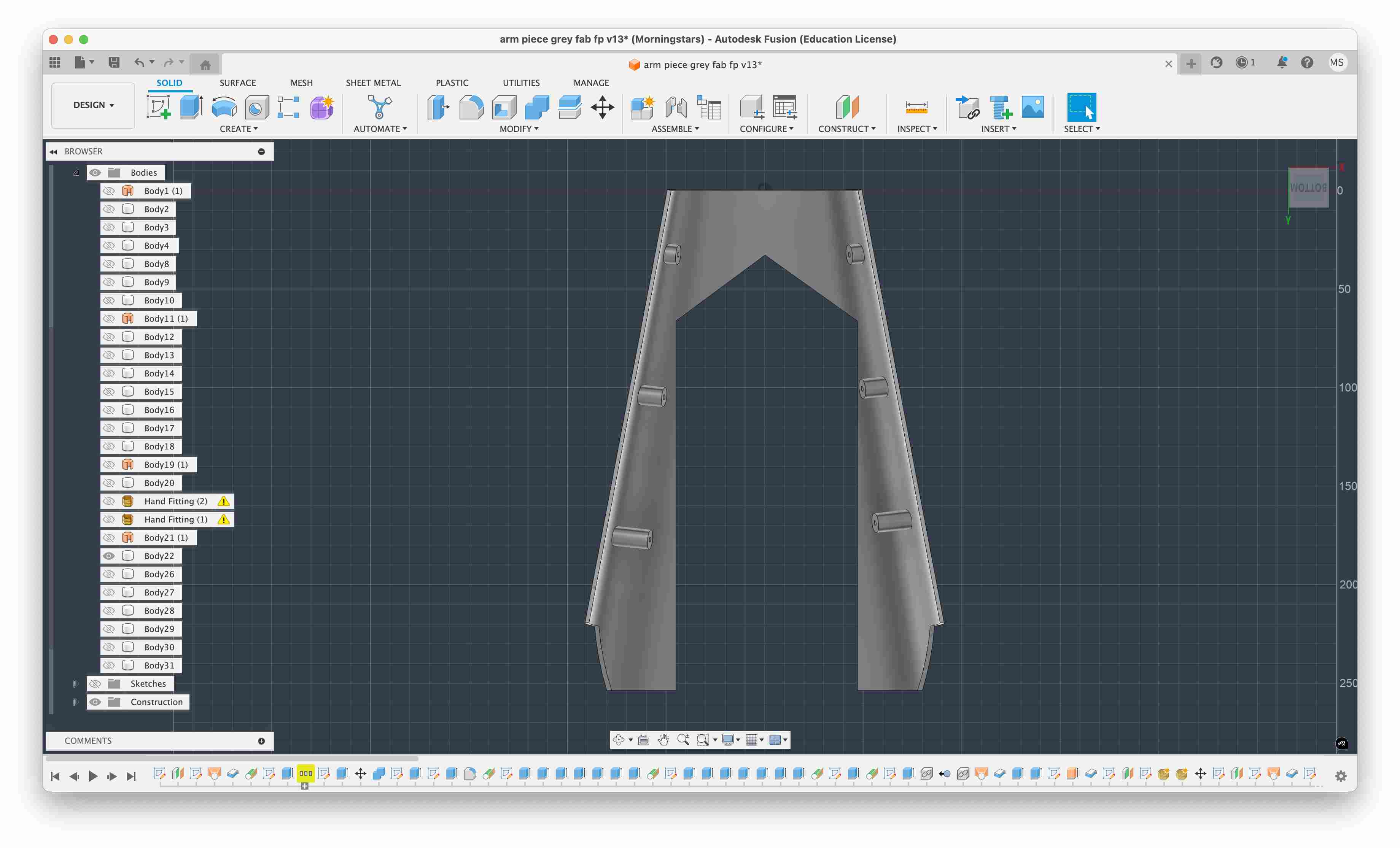This screenshot has height=848, width=1400.
Task: Show the Body16 body
Action: tap(108, 410)
